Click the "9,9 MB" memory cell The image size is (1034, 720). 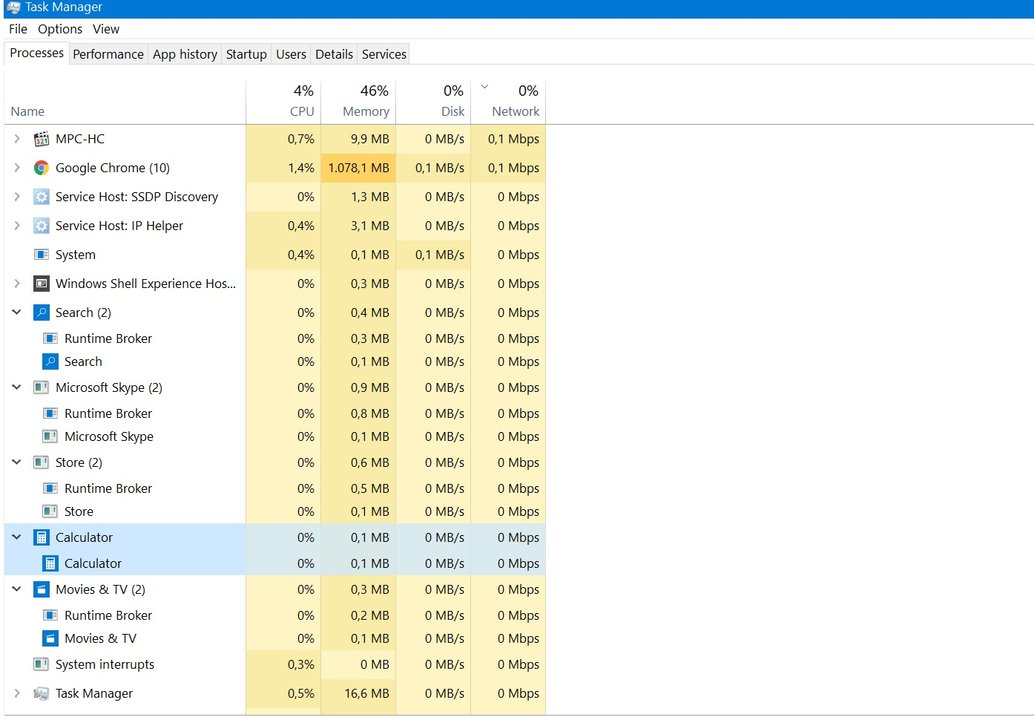click(x=359, y=139)
